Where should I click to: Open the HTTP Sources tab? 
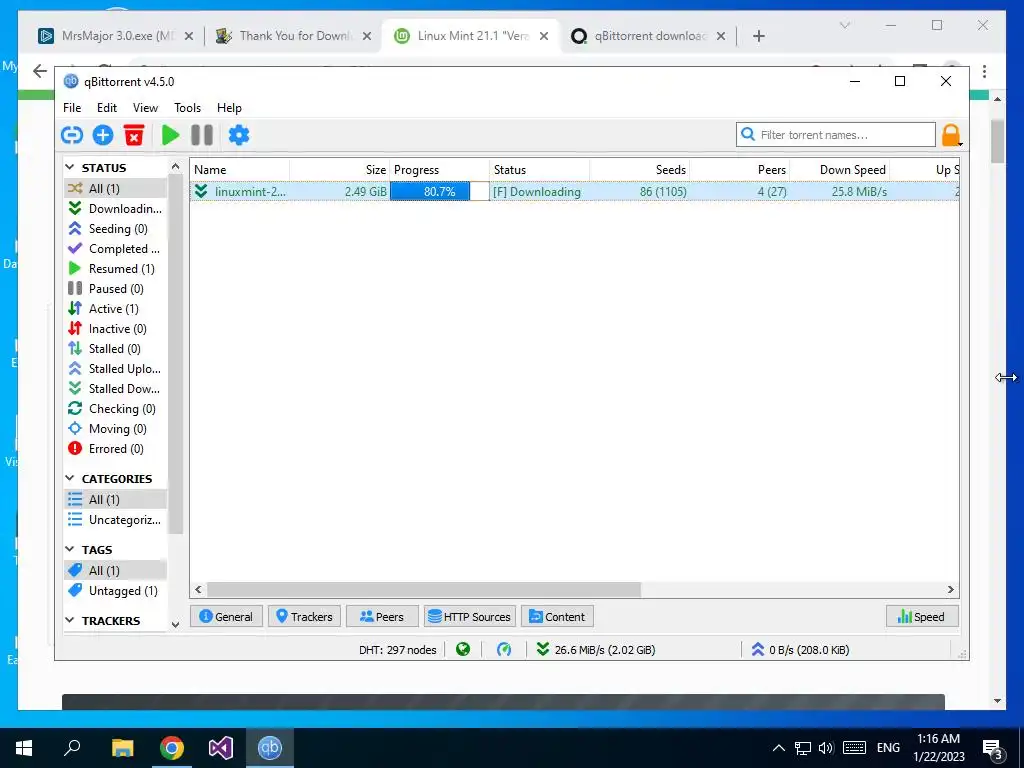[x=470, y=616]
